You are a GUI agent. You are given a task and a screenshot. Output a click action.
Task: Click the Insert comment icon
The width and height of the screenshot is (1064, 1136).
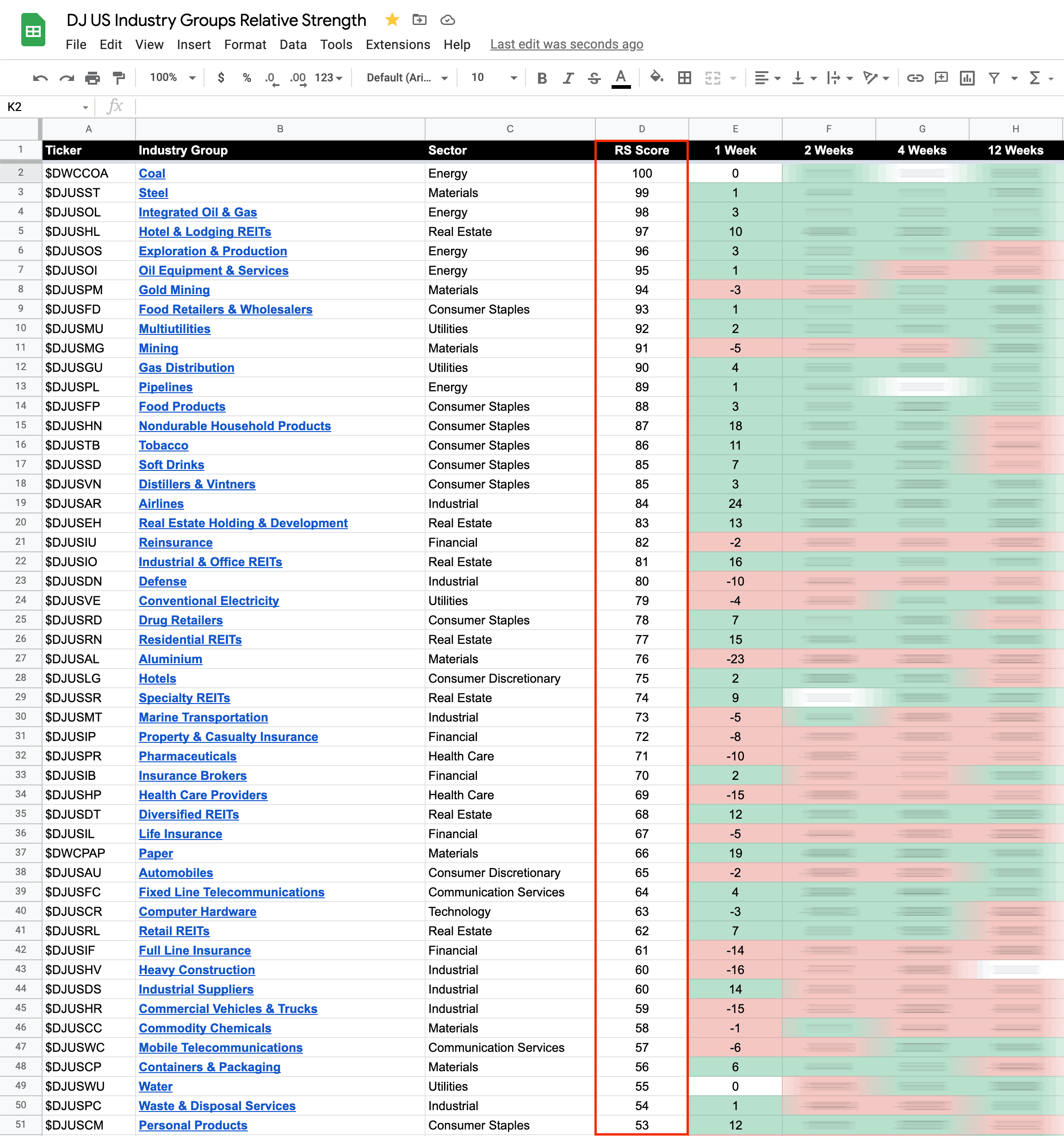[941, 78]
